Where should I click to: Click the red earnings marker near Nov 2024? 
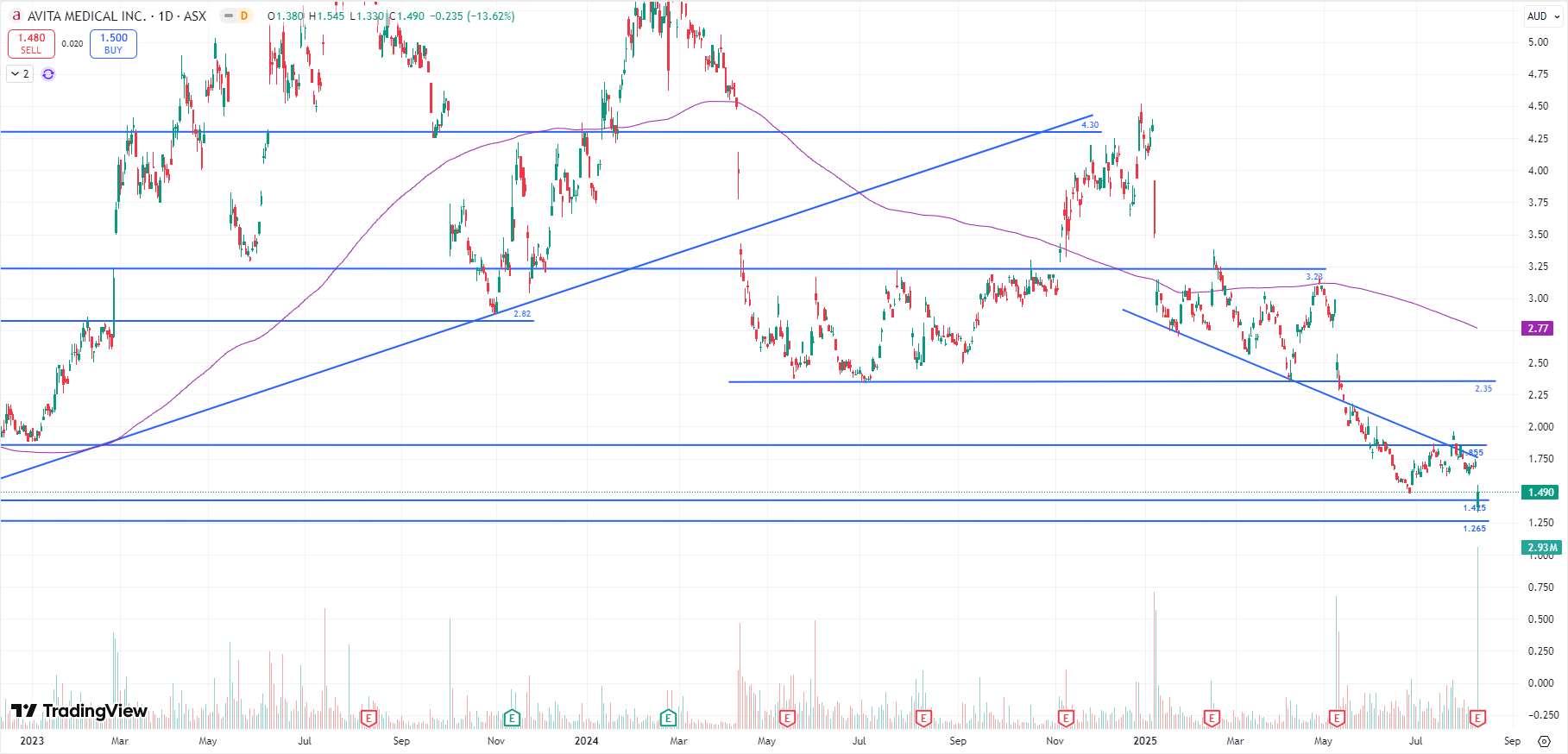tap(1066, 718)
